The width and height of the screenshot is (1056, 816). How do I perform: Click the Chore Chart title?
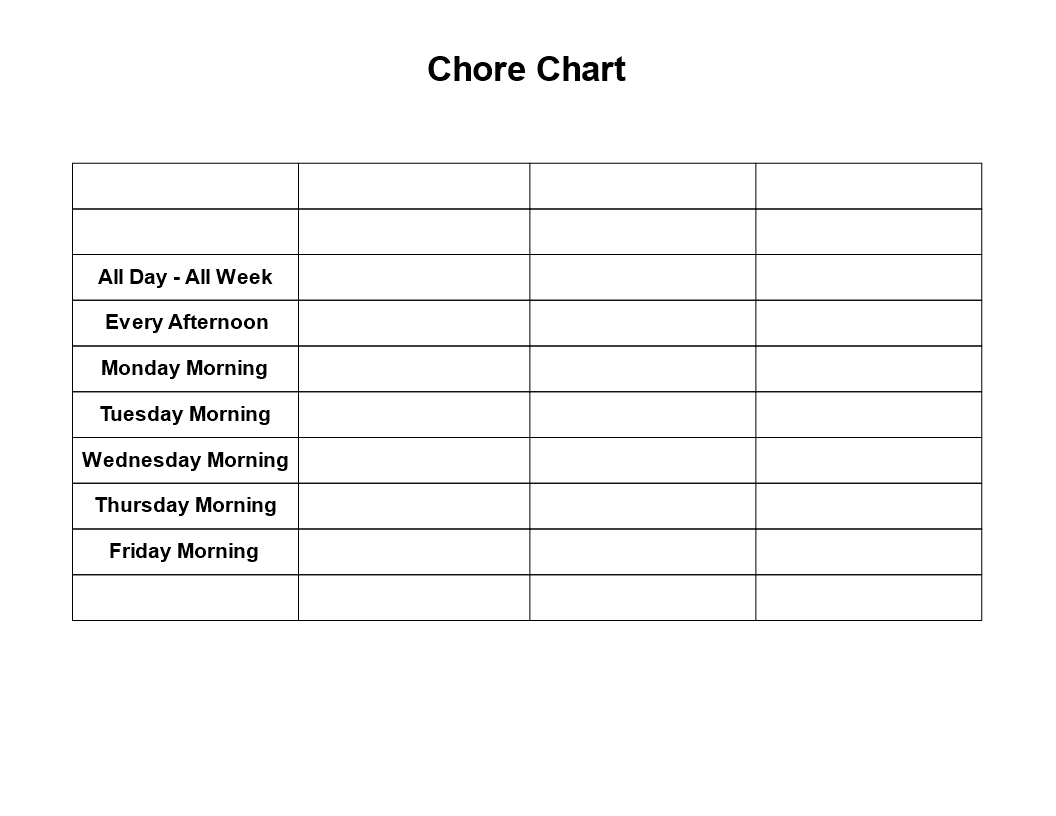point(526,69)
